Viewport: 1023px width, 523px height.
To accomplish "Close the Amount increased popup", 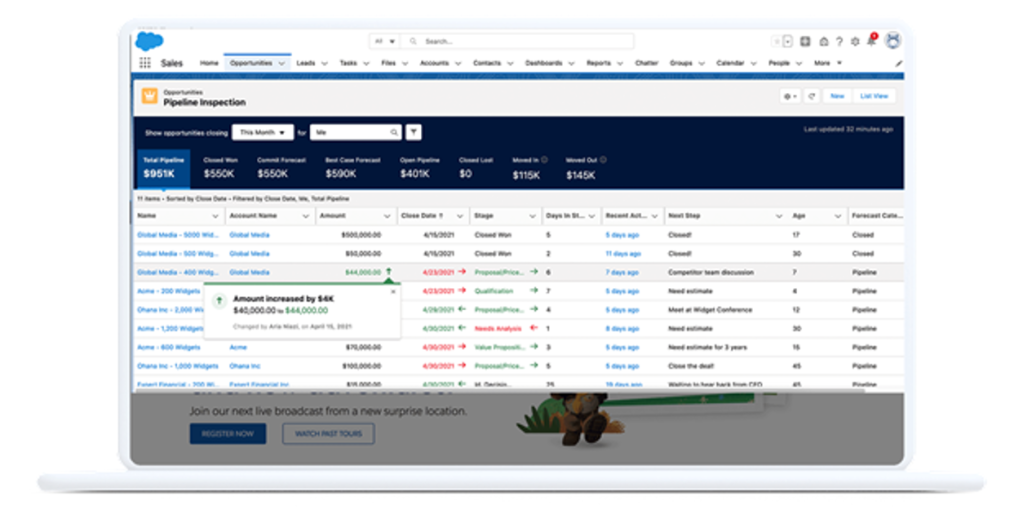I will coord(393,292).
